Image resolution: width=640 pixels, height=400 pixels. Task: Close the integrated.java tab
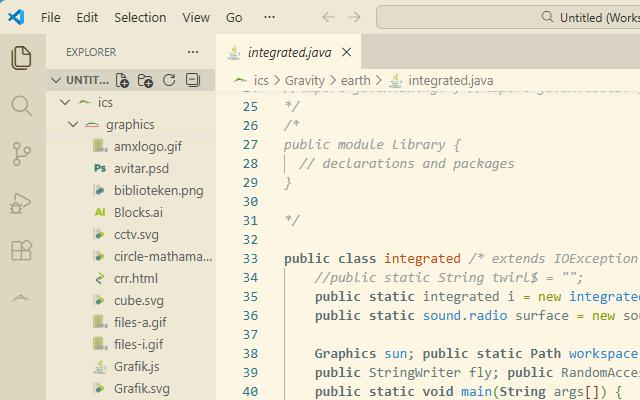click(346, 52)
